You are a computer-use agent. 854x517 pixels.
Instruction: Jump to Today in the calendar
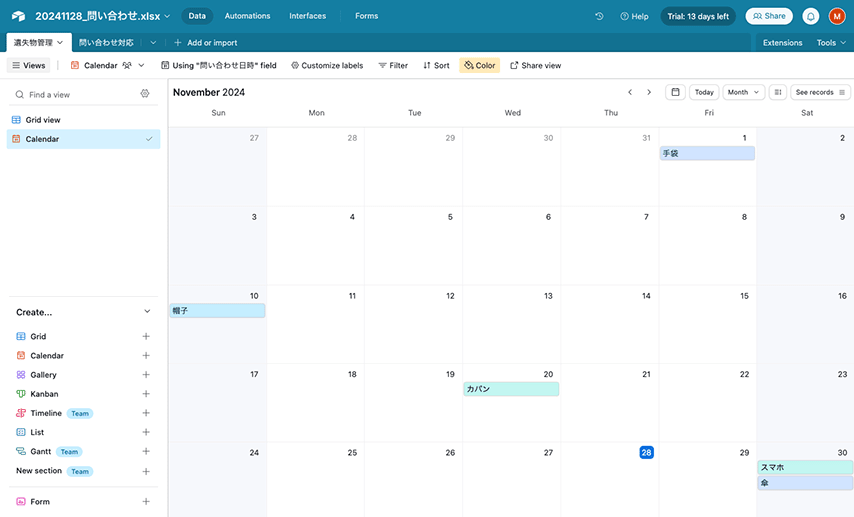tap(704, 92)
